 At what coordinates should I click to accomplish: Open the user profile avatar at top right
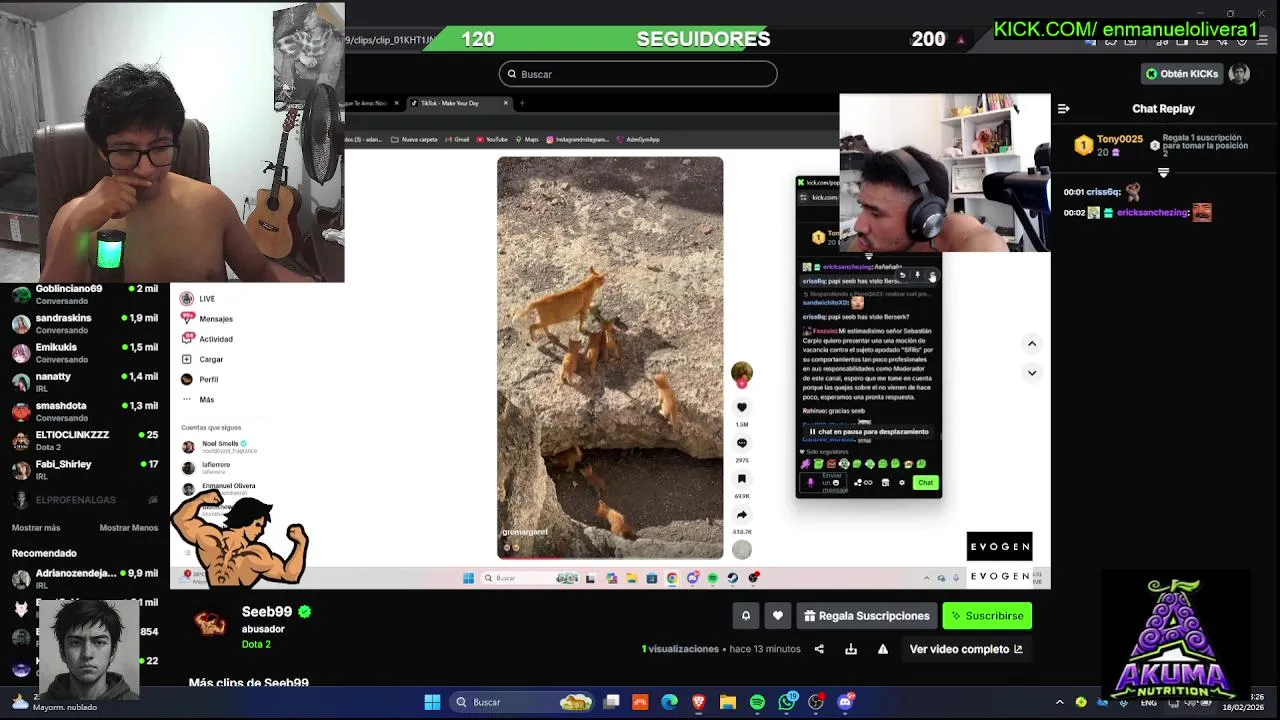tap(1239, 74)
